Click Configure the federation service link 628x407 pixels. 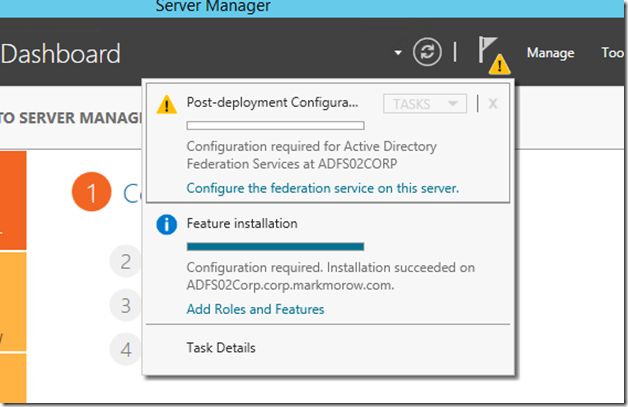(x=322, y=188)
